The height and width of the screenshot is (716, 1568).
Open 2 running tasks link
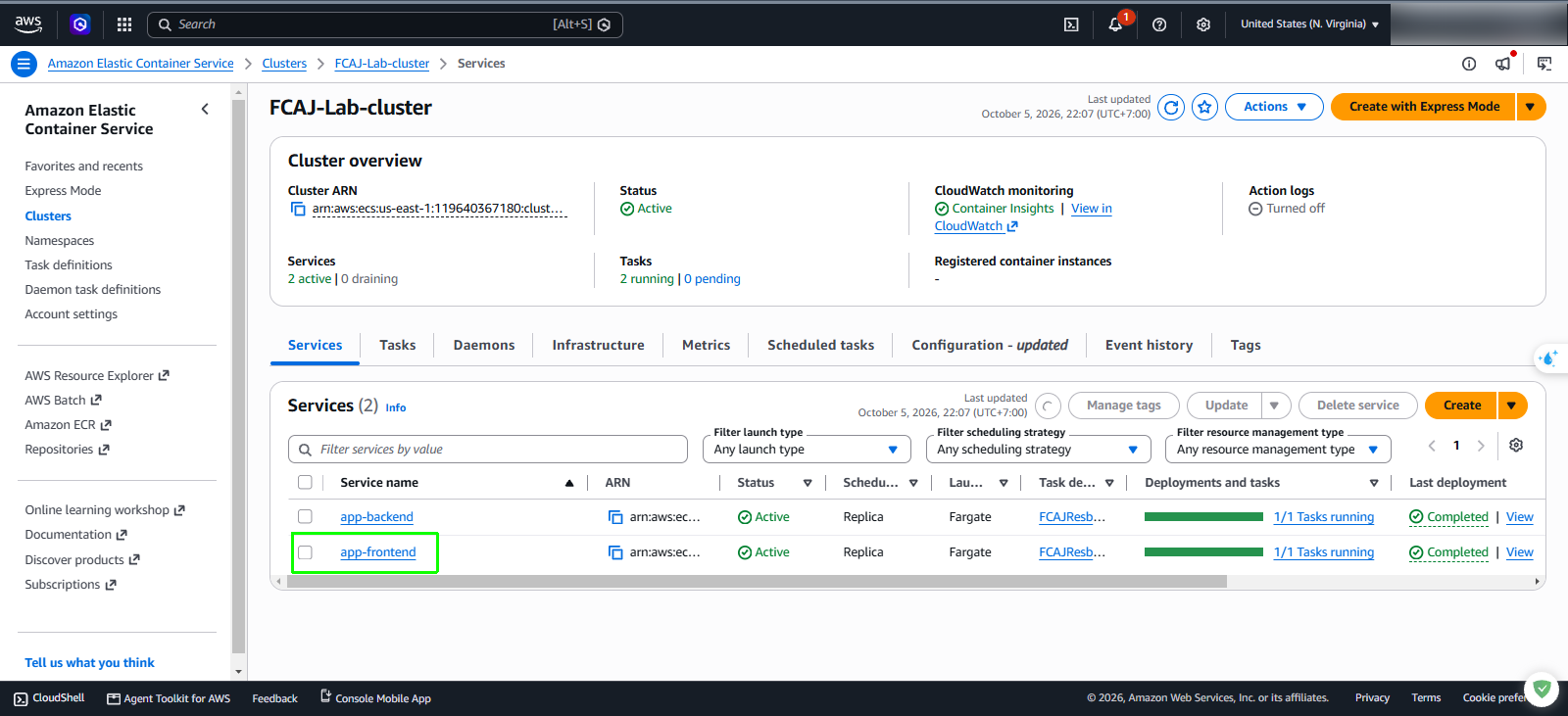tap(647, 279)
